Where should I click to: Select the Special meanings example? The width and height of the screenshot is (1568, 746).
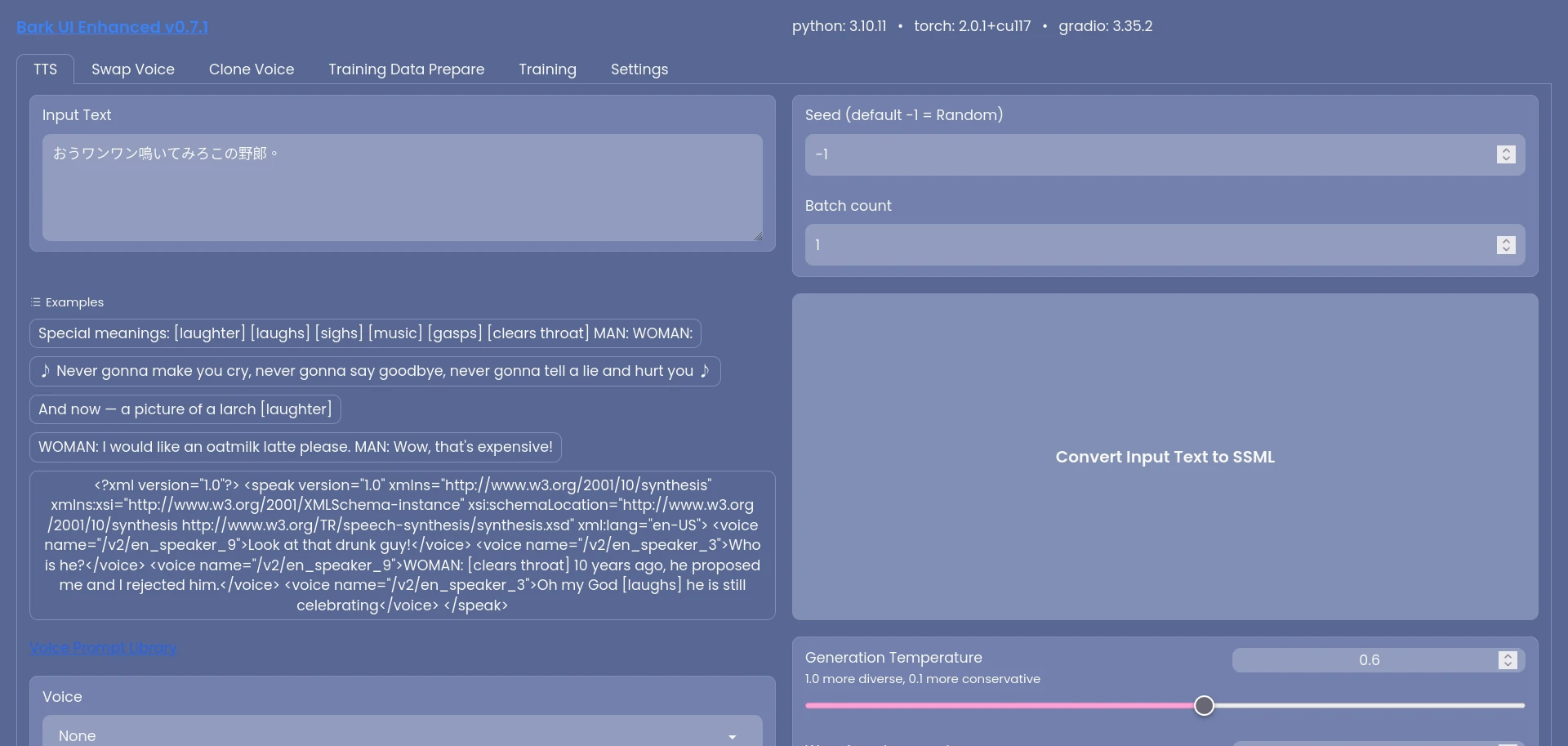[x=365, y=333]
